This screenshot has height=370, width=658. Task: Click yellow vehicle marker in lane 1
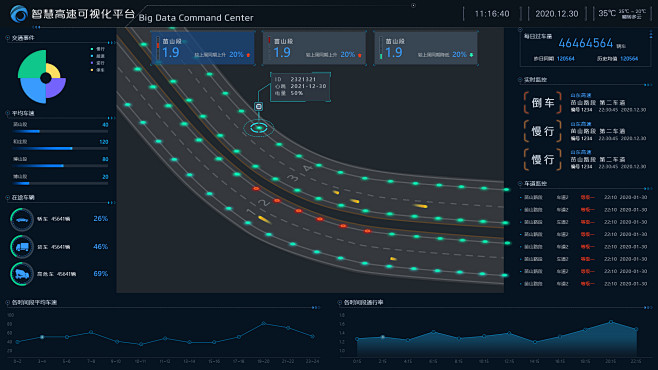264,219
